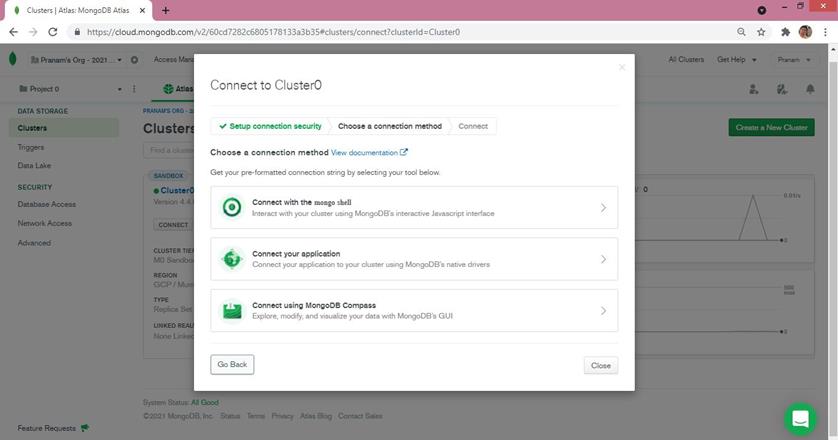Bookmark this page with the star icon
Image resolution: width=838 pixels, height=440 pixels.
tap(761, 32)
